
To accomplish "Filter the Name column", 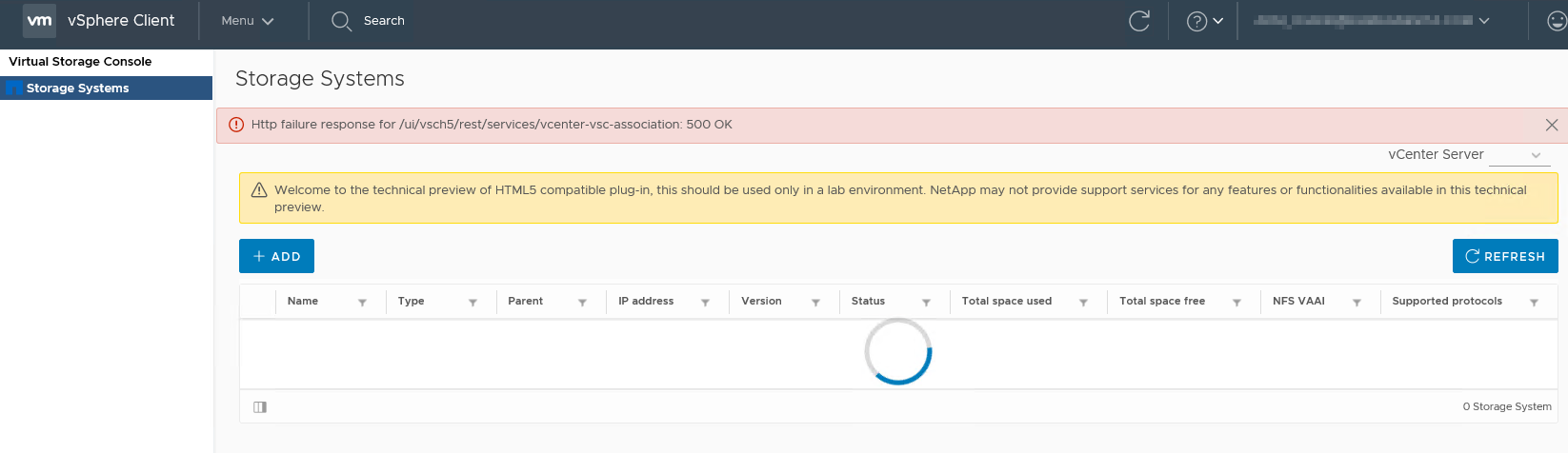I will point(362,303).
